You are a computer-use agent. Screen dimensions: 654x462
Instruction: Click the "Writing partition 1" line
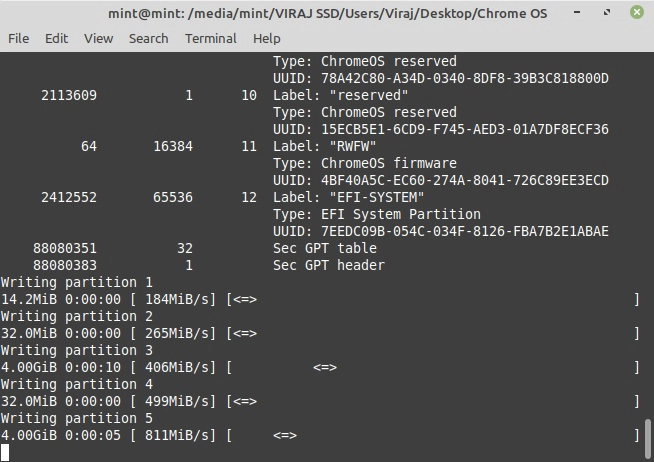coord(77,282)
